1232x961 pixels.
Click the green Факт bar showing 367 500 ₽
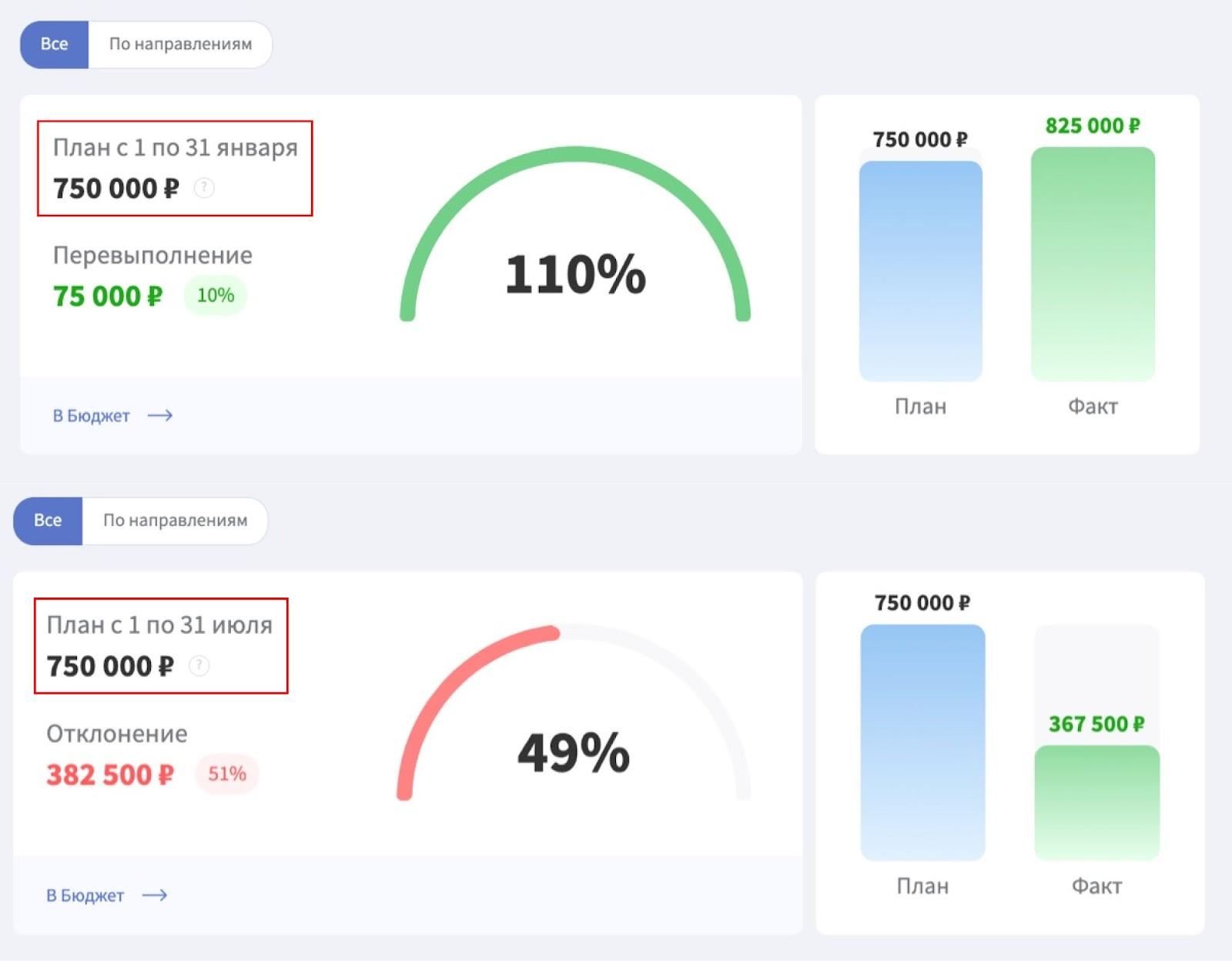click(1096, 802)
